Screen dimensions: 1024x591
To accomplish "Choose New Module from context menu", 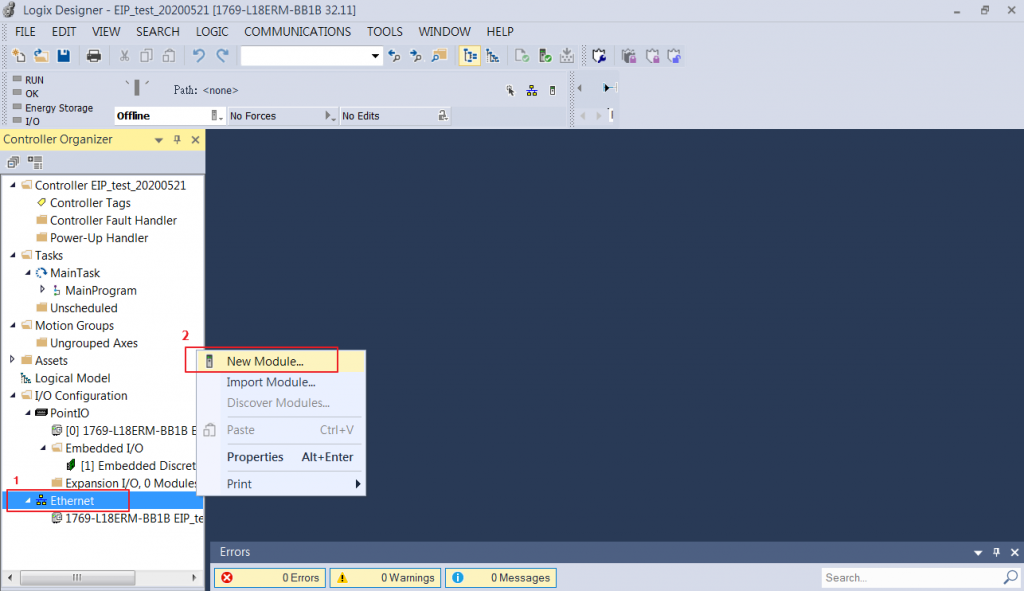I will coord(265,361).
